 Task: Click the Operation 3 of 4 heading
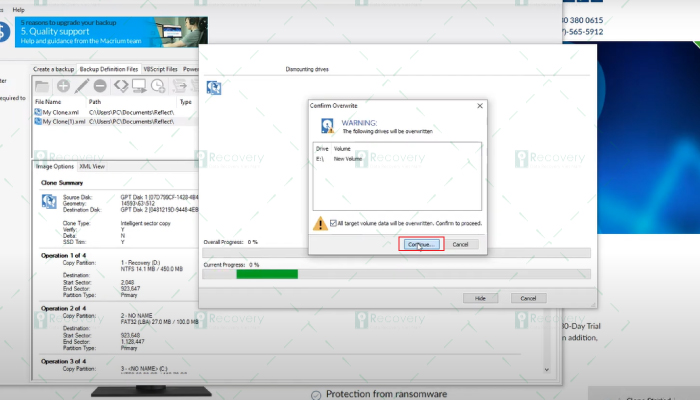point(63,361)
